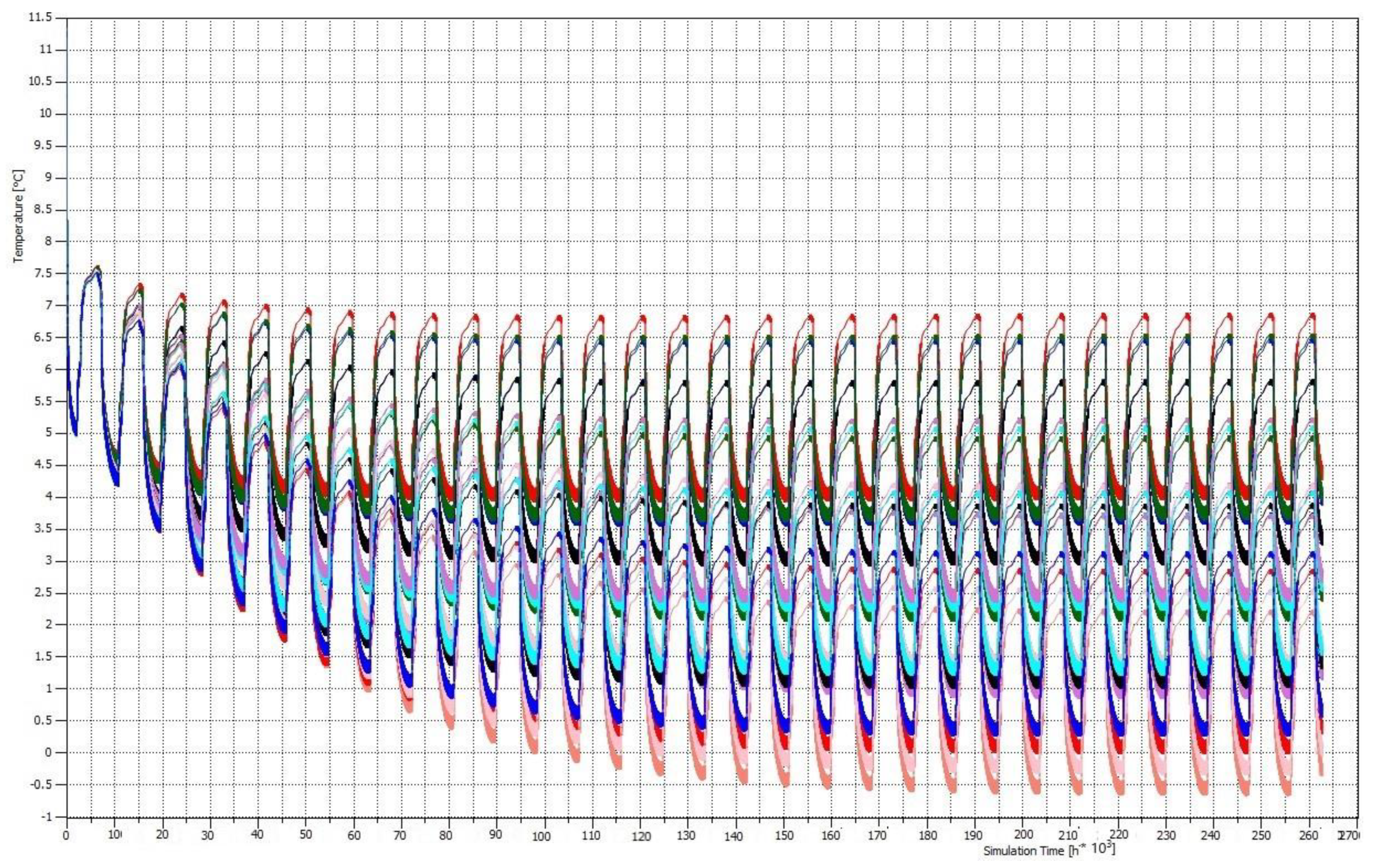Select the 11.5 tick label on temperature axis
Image resolution: width=1373 pixels, height=868 pixels.
point(39,17)
